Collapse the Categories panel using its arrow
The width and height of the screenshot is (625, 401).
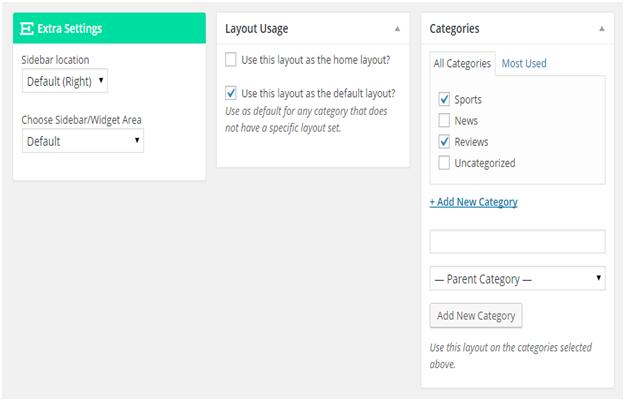pyautogui.click(x=601, y=29)
